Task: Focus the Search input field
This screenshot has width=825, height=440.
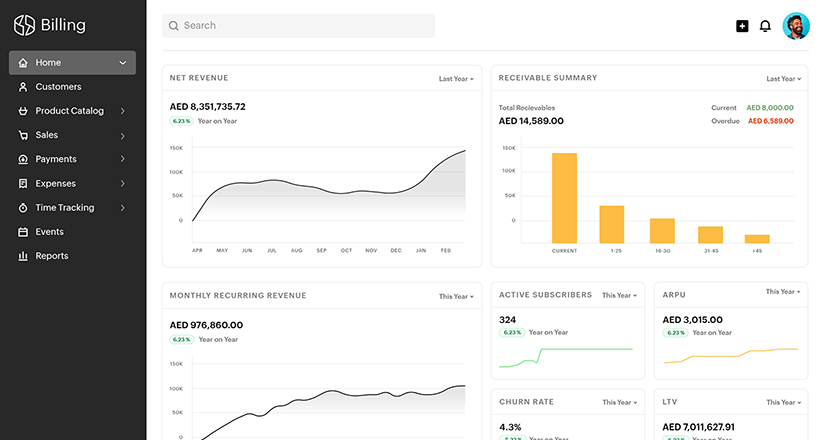Action: point(298,26)
